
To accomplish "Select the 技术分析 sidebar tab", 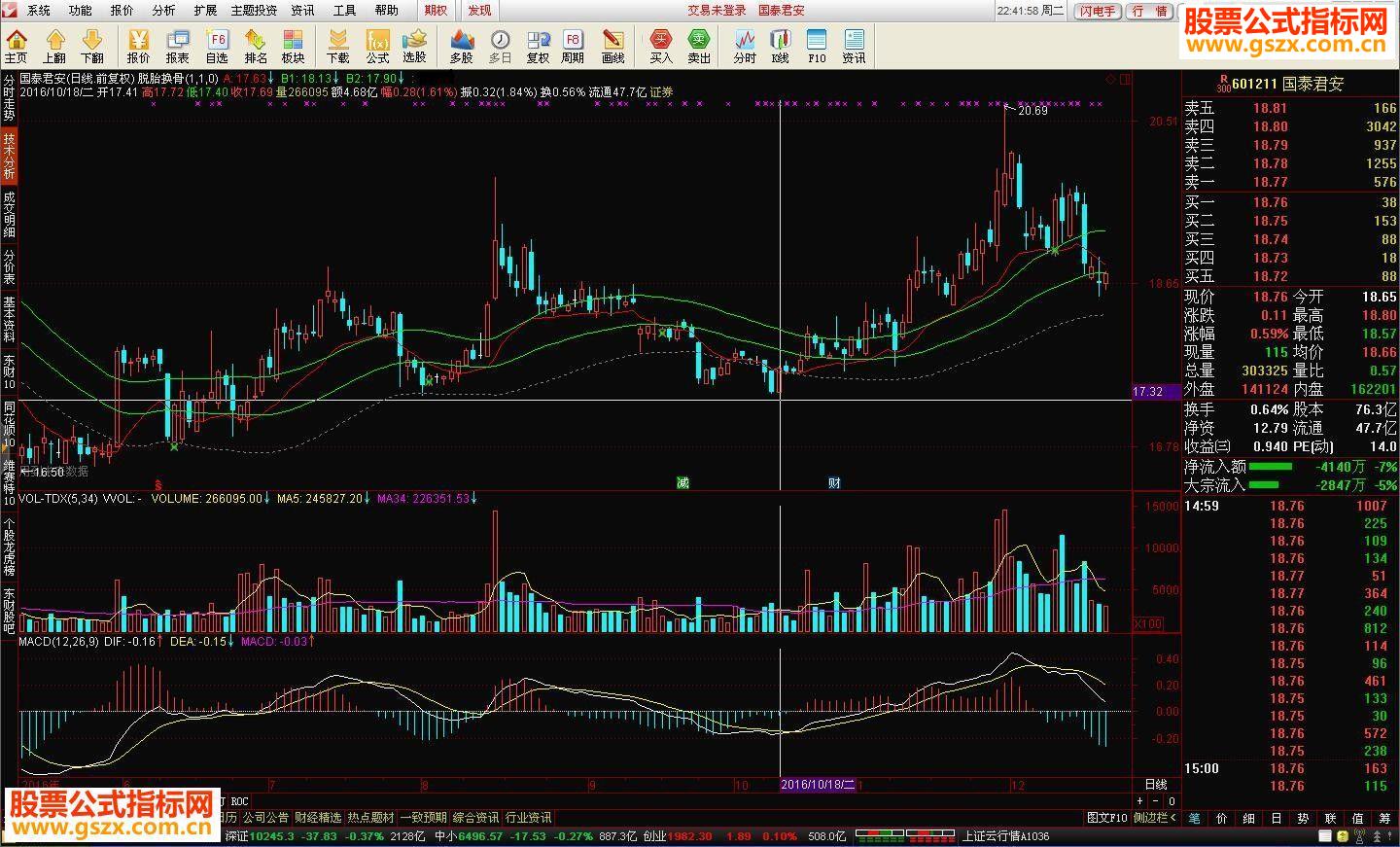I will (x=9, y=156).
